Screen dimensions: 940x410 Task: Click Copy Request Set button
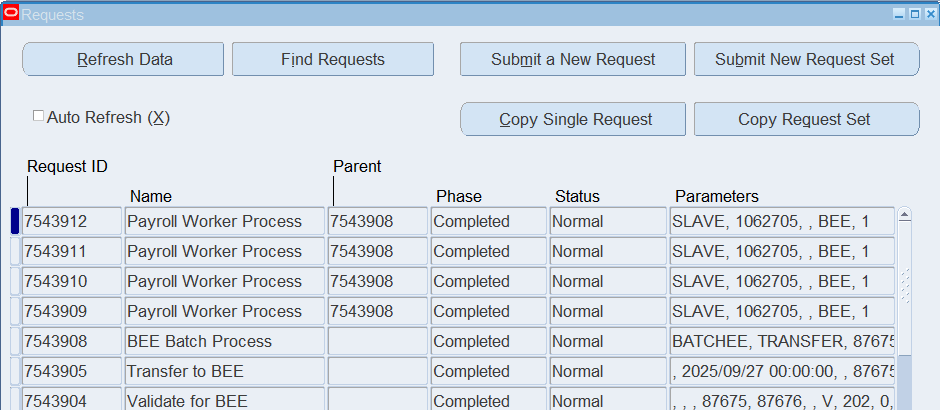pyautogui.click(x=805, y=119)
